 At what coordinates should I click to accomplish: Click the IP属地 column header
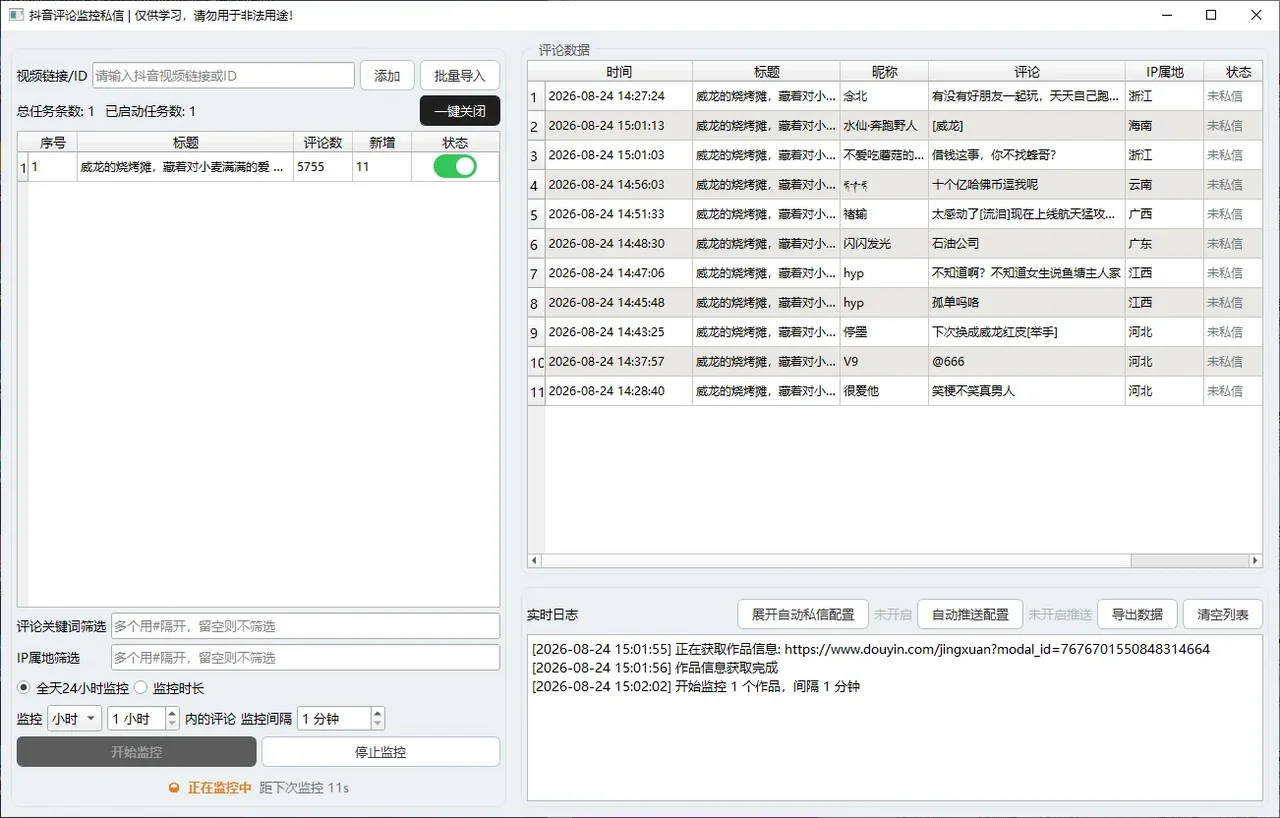(1164, 72)
